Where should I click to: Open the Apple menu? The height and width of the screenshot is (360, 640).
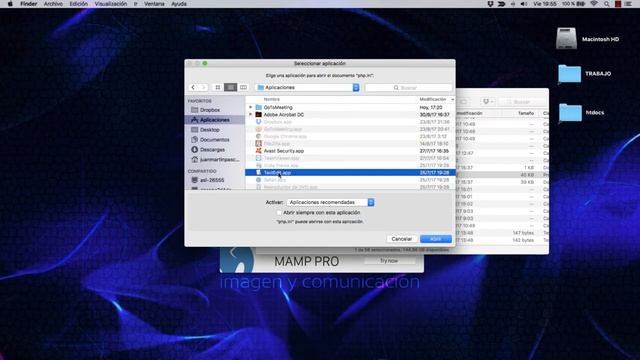(10, 4)
